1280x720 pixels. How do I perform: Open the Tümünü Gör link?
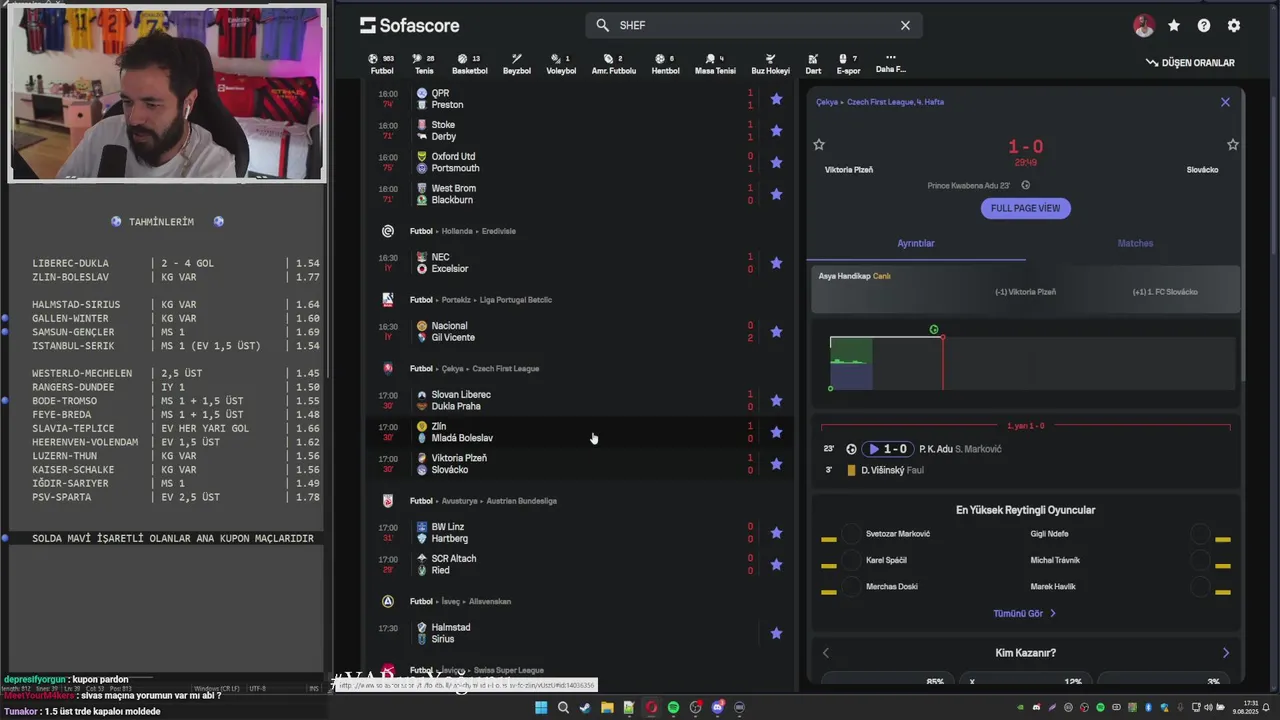click(x=1025, y=614)
